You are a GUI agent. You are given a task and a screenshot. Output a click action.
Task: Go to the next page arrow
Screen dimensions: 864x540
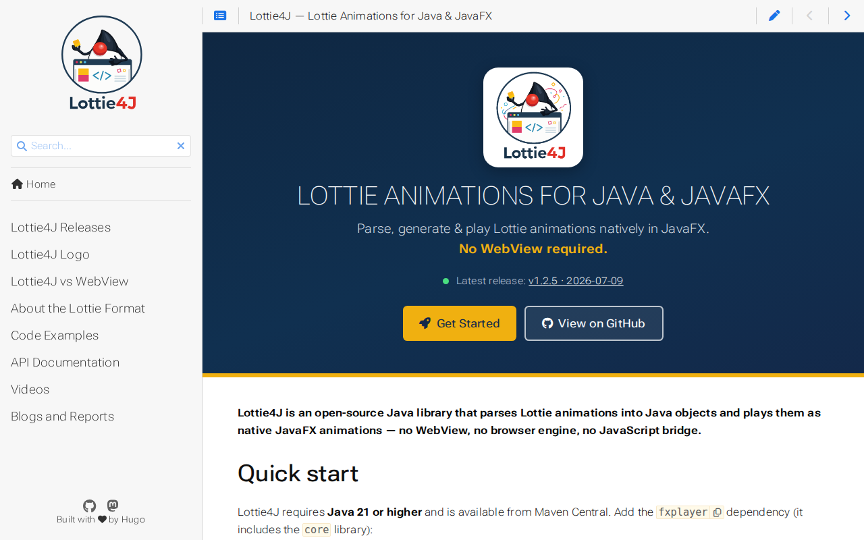pyautogui.click(x=847, y=15)
